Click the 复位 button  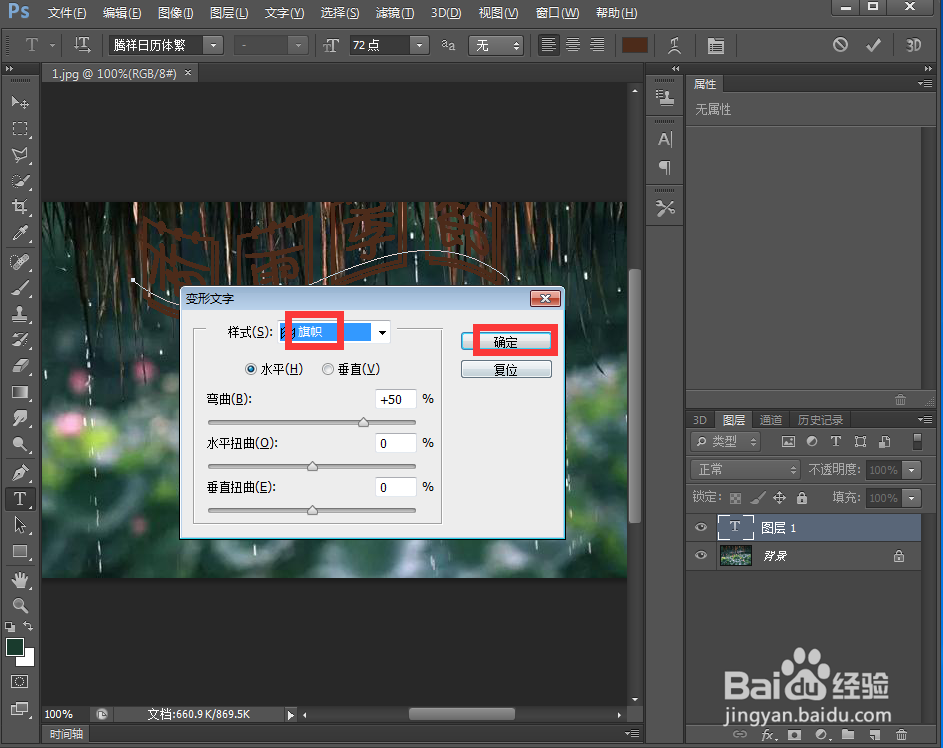(506, 369)
